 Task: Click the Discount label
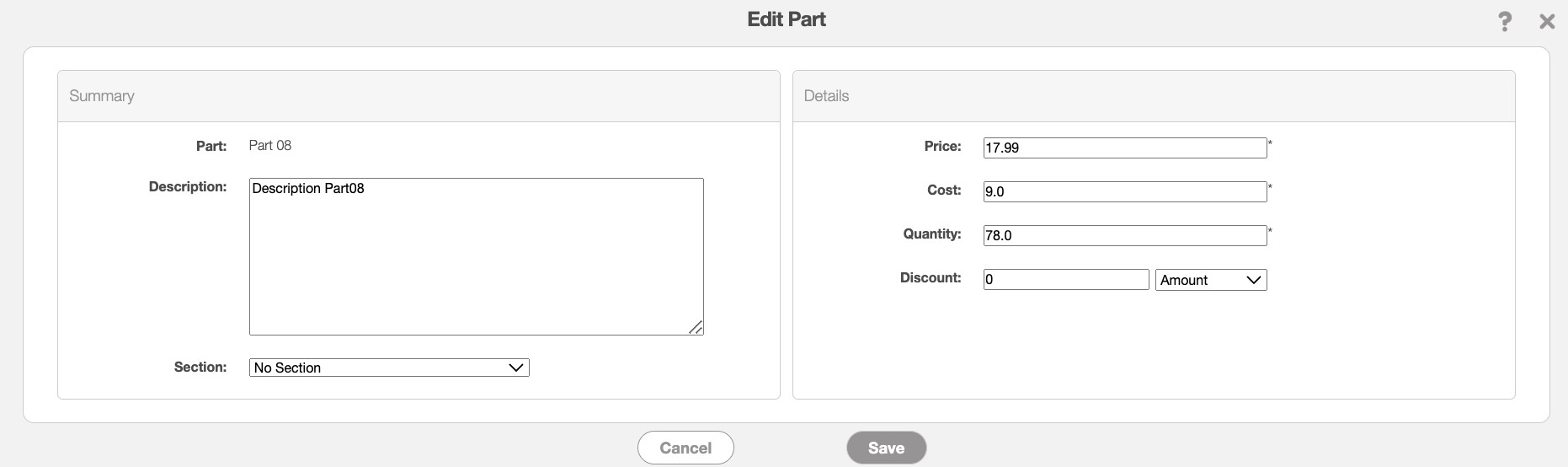pos(931,278)
